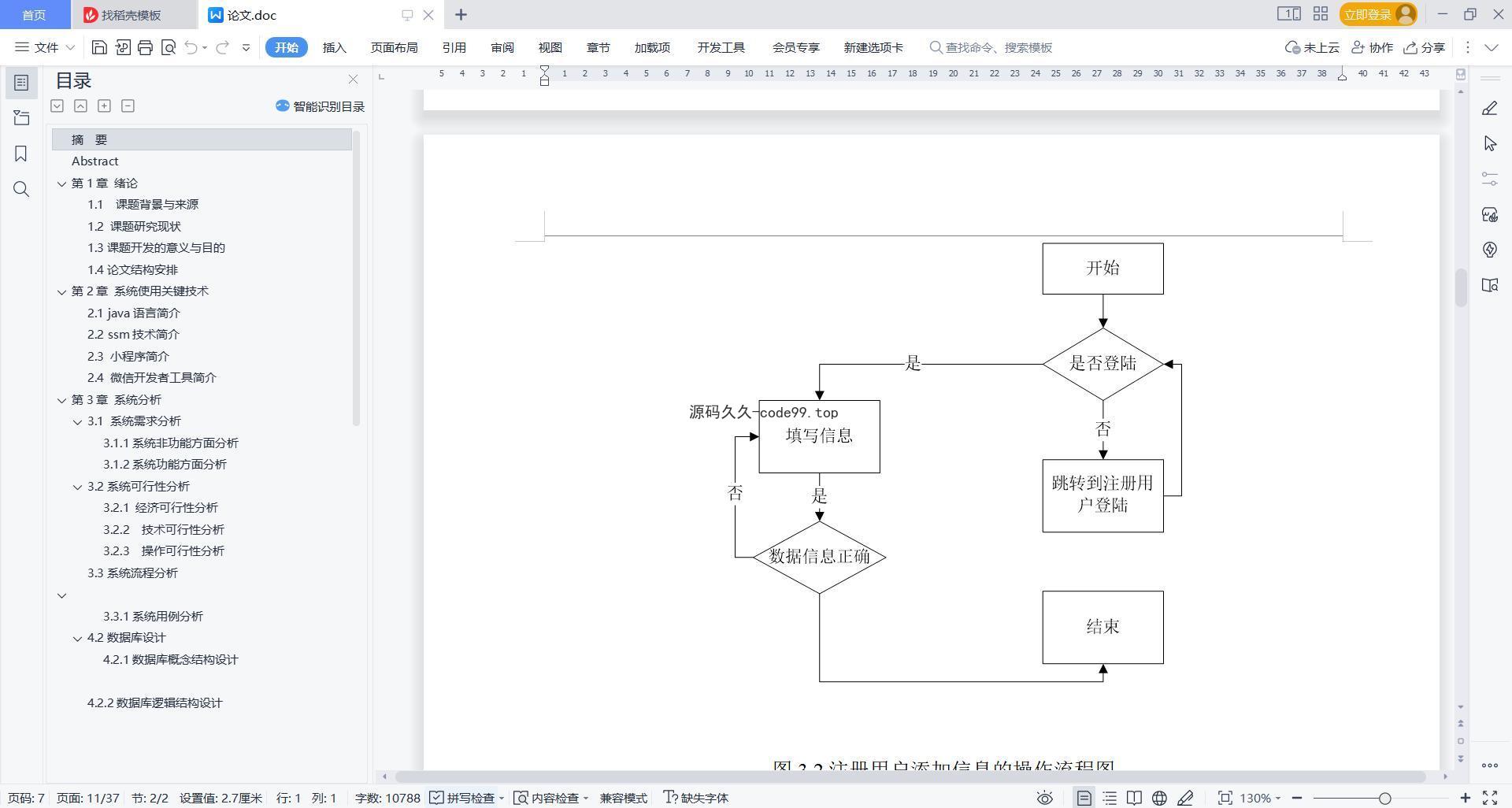
Task: Collapse 4.2 数据库设计 node
Action: click(77, 638)
